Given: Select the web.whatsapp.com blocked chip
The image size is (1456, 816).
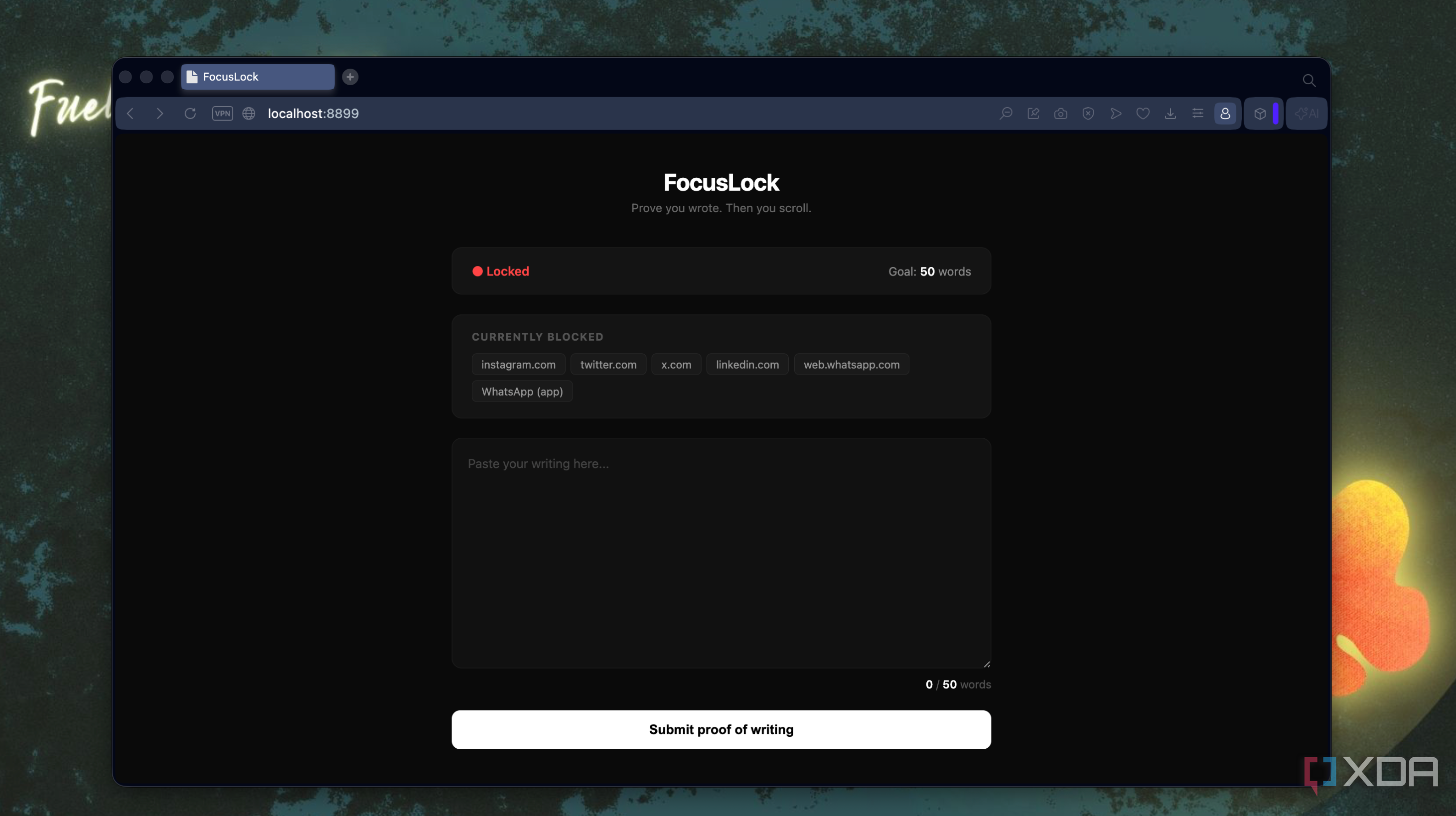Looking at the screenshot, I should coord(851,365).
